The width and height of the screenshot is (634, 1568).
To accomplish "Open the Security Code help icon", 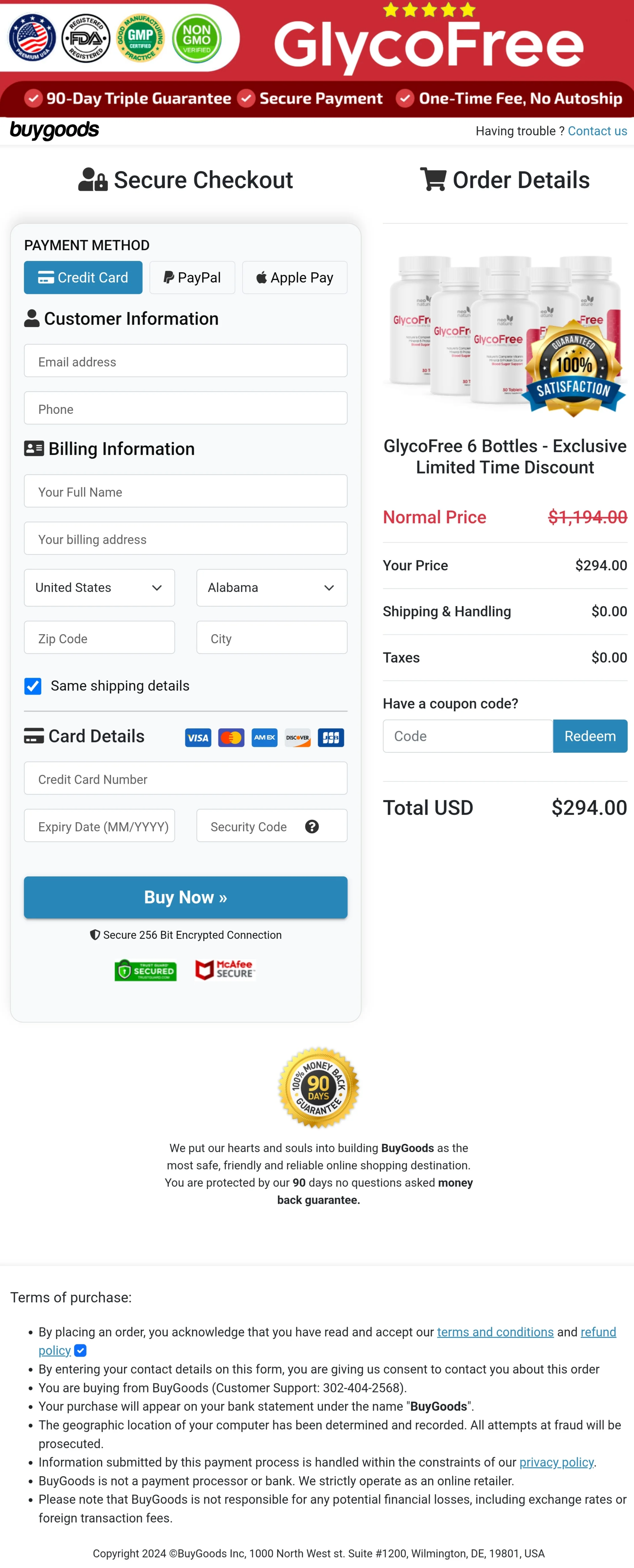I will tap(312, 826).
